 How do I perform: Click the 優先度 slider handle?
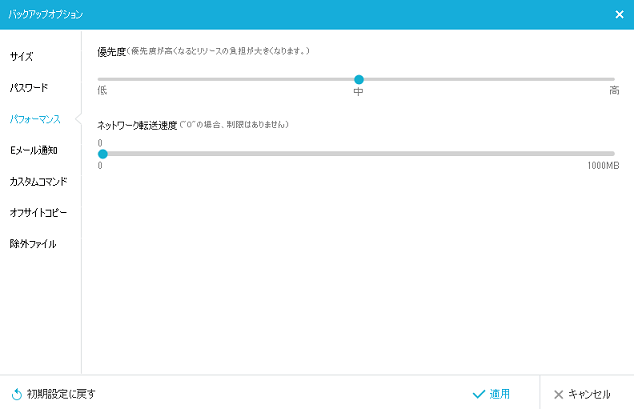coord(359,79)
